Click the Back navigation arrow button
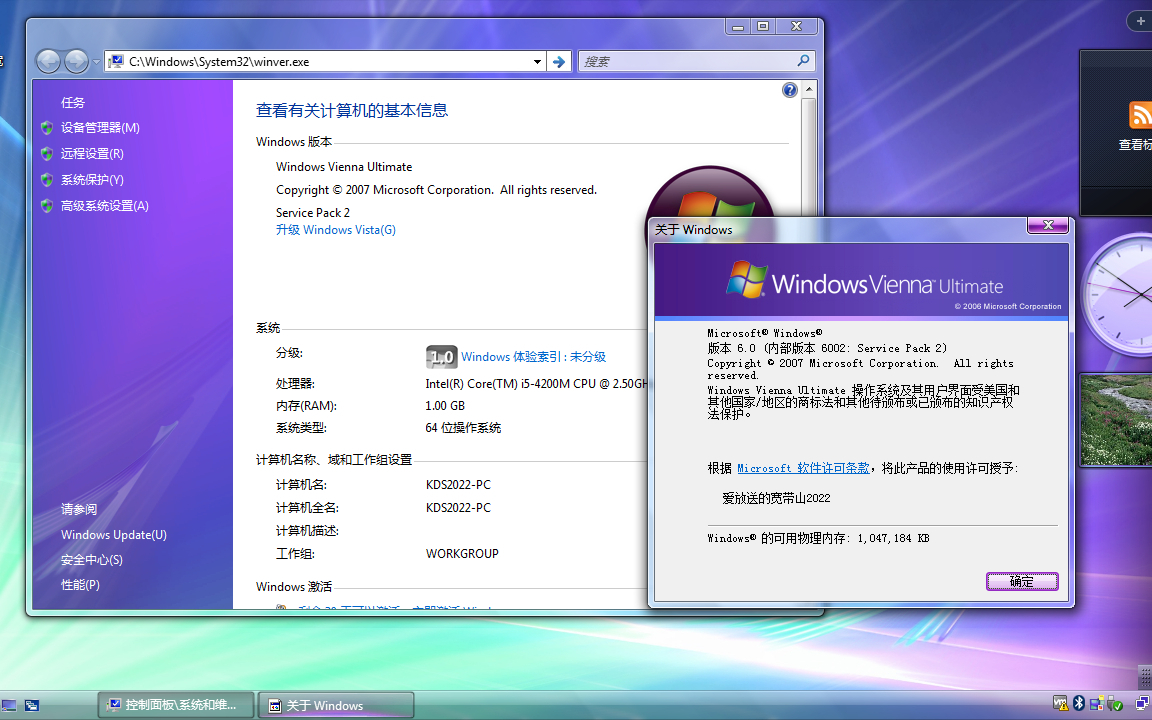 pos(48,62)
